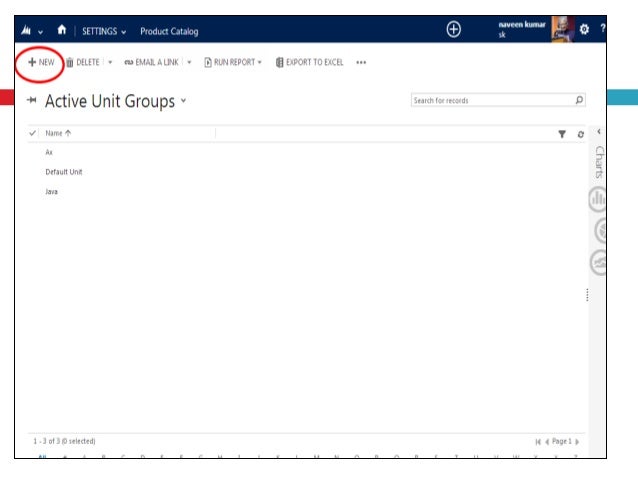Open the dropdown beside the CRM logo

coord(40,32)
